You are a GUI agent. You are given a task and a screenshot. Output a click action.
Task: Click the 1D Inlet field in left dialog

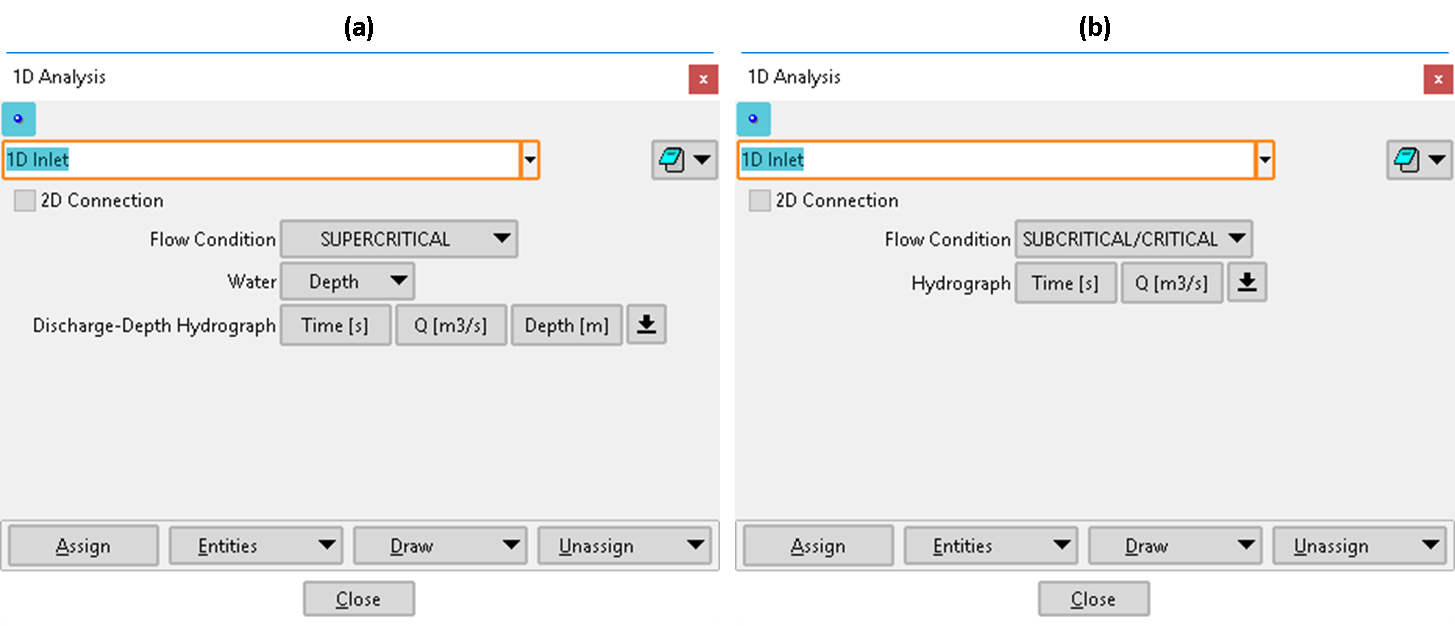(x=260, y=160)
